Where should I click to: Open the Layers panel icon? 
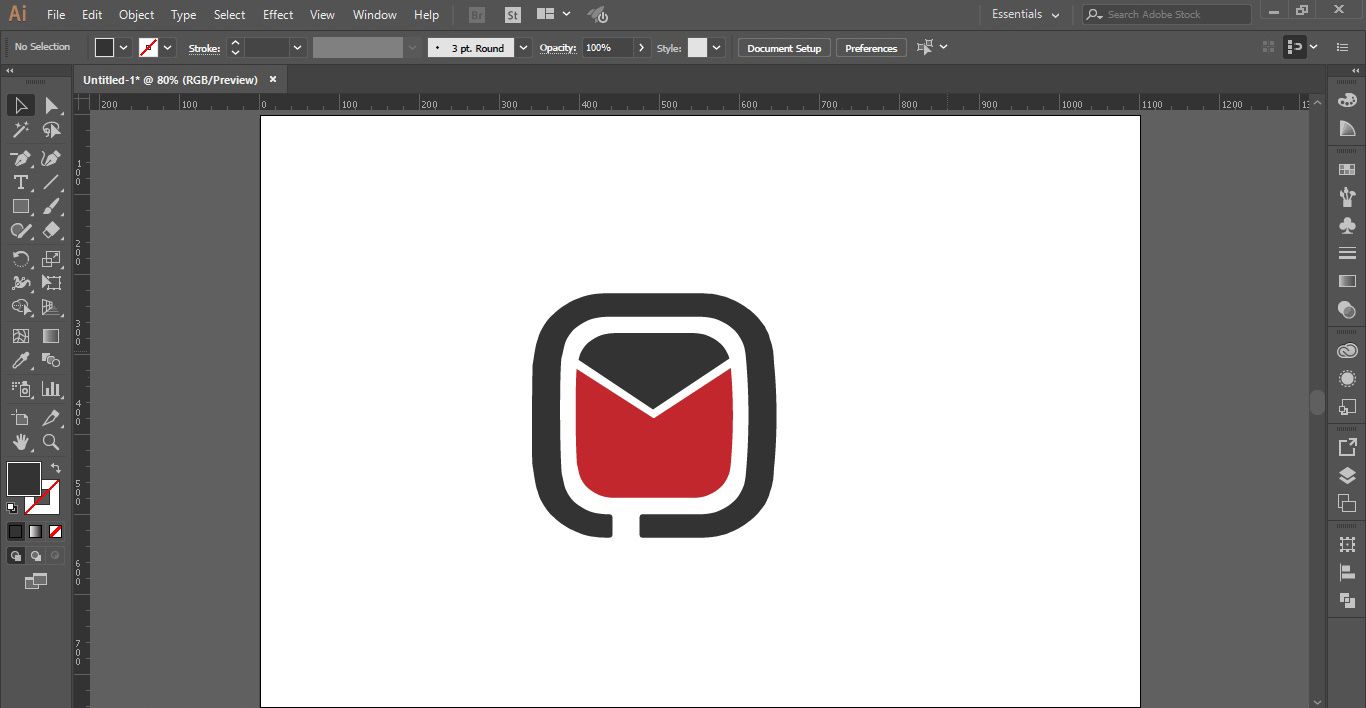(x=1347, y=476)
